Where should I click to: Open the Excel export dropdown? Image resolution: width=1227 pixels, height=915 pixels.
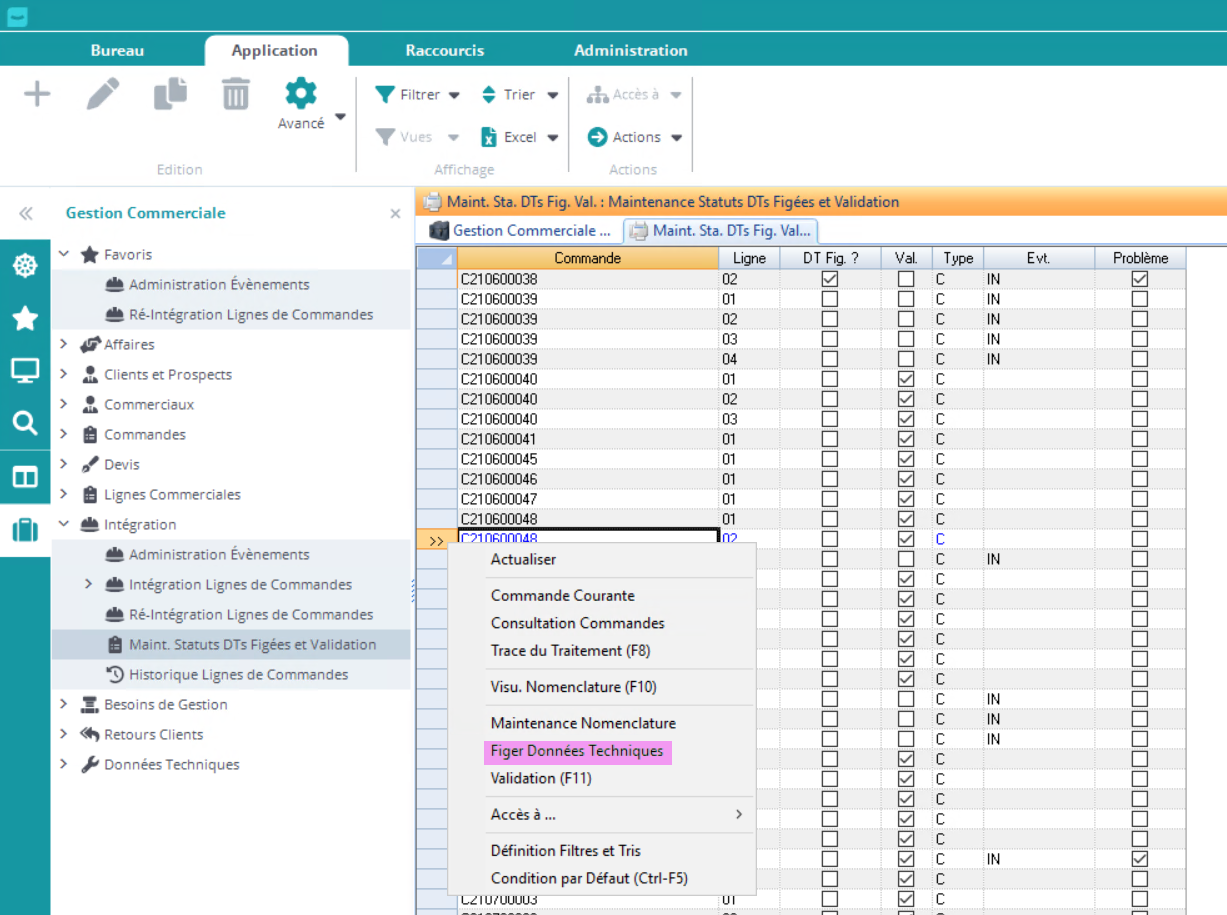tap(518, 137)
